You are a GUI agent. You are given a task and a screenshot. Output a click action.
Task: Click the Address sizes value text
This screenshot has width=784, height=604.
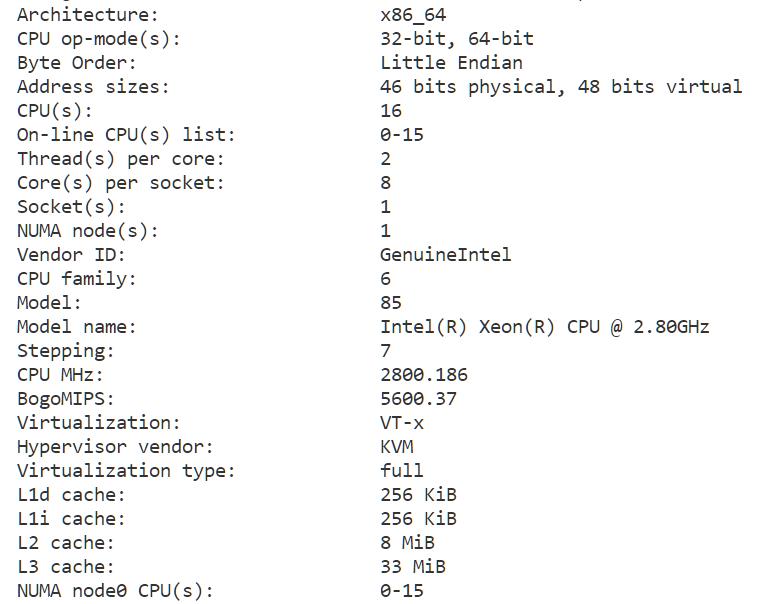tap(561, 87)
